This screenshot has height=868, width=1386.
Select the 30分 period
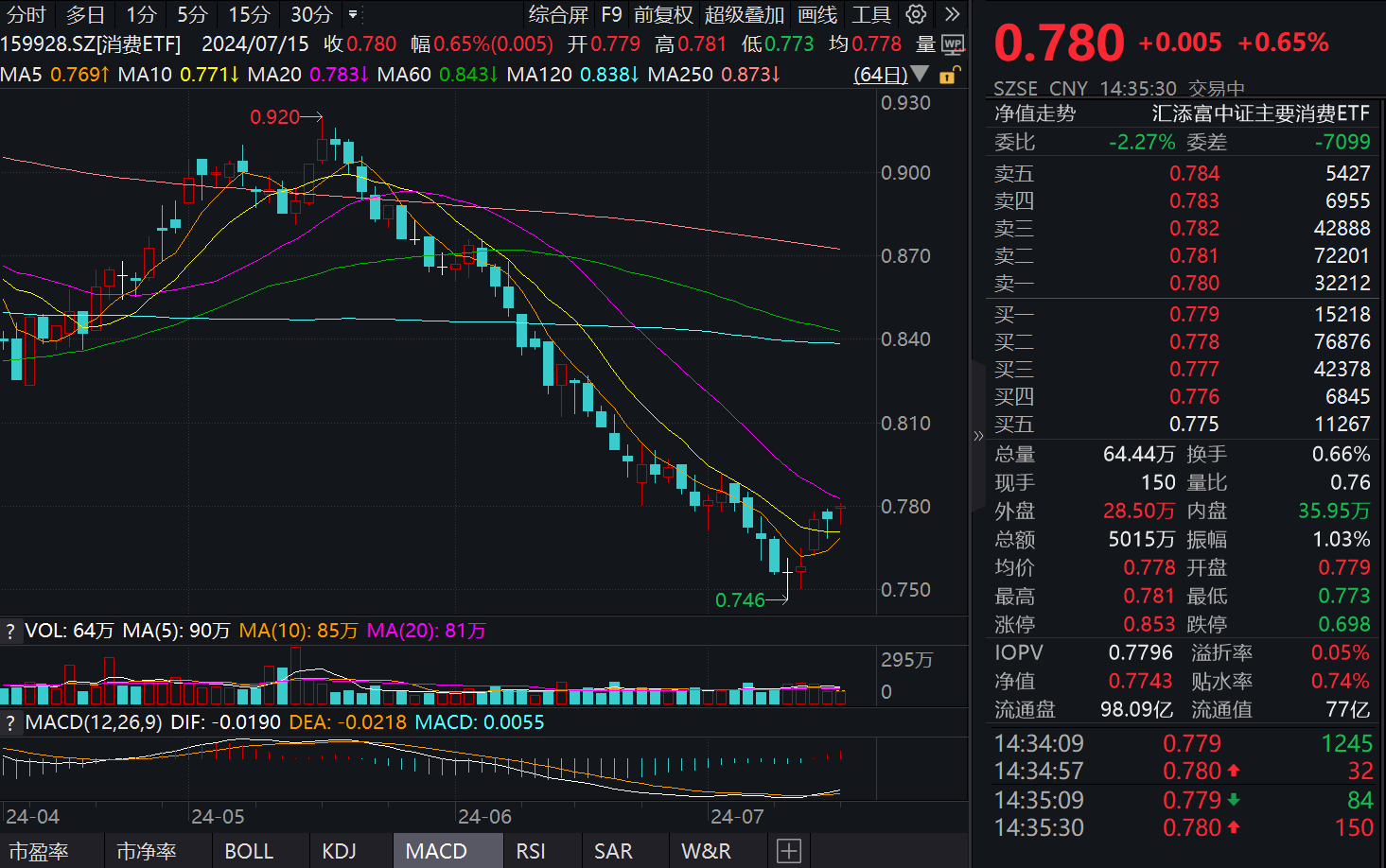(311, 14)
